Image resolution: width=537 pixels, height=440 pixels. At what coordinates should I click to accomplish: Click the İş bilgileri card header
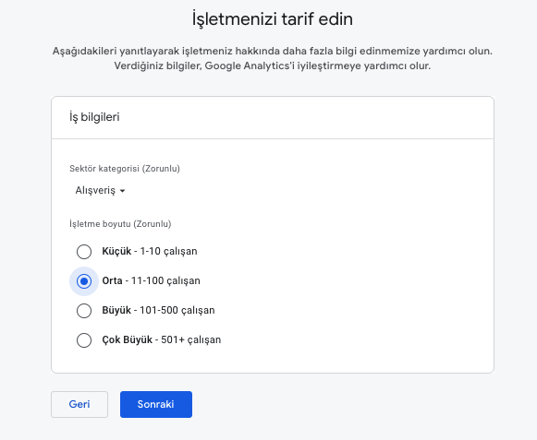pos(273,117)
